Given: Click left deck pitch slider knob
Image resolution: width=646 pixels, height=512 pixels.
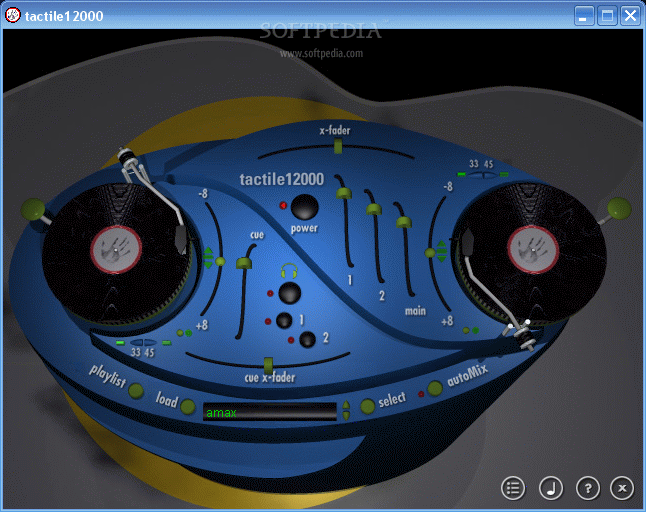Looking at the screenshot, I should coord(220,261).
